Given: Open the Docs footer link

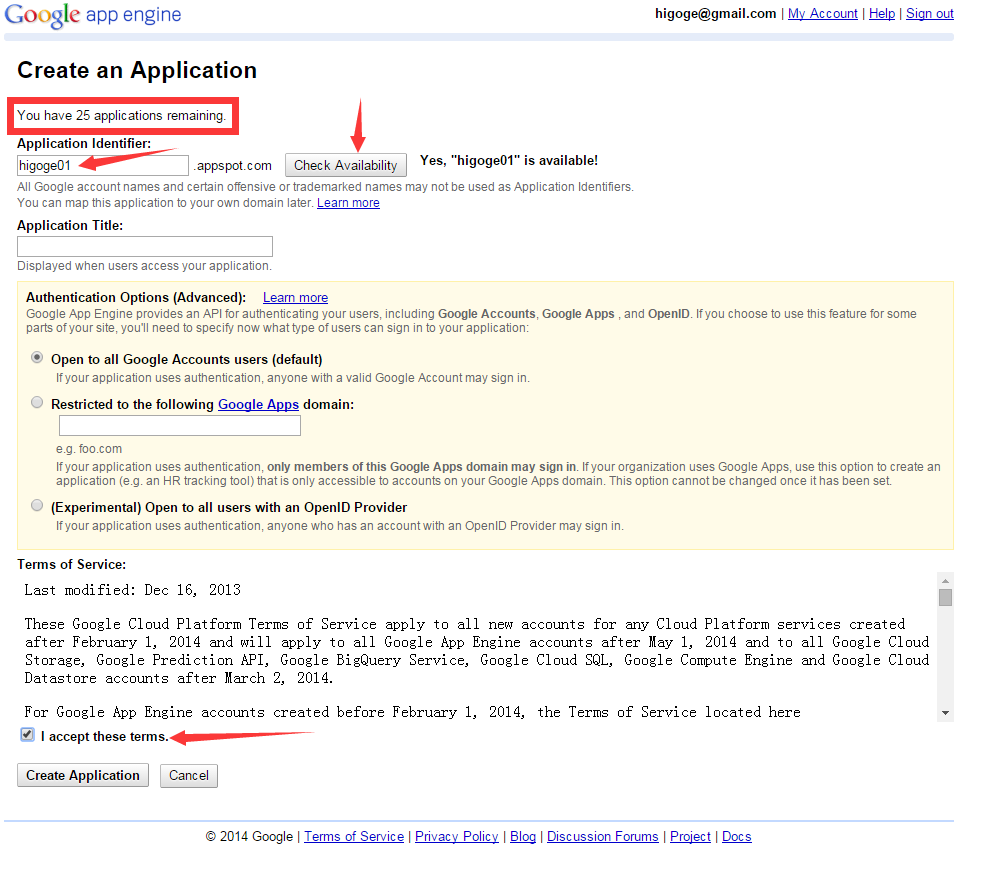Looking at the screenshot, I should click(x=737, y=836).
